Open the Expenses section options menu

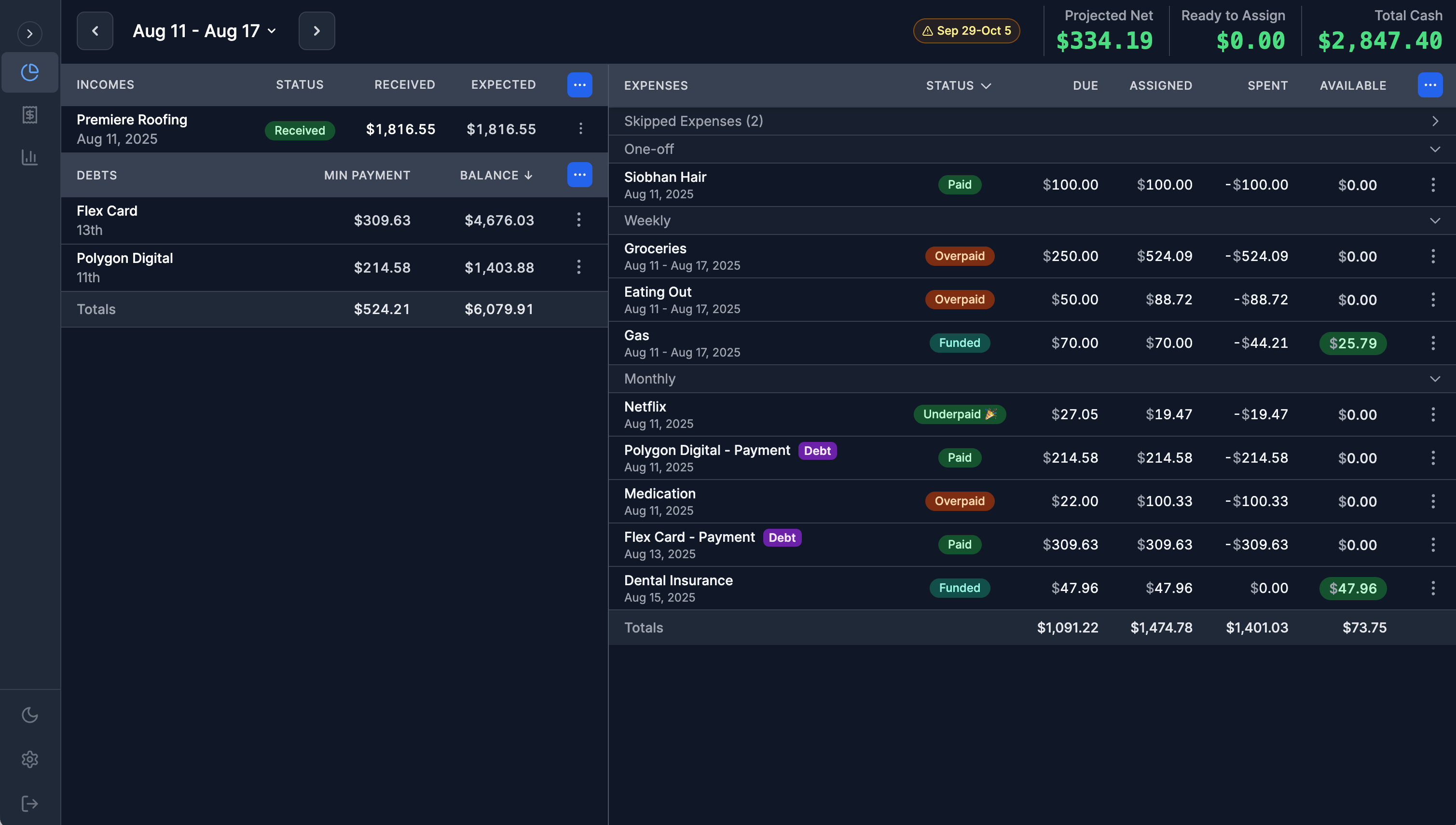point(1430,85)
